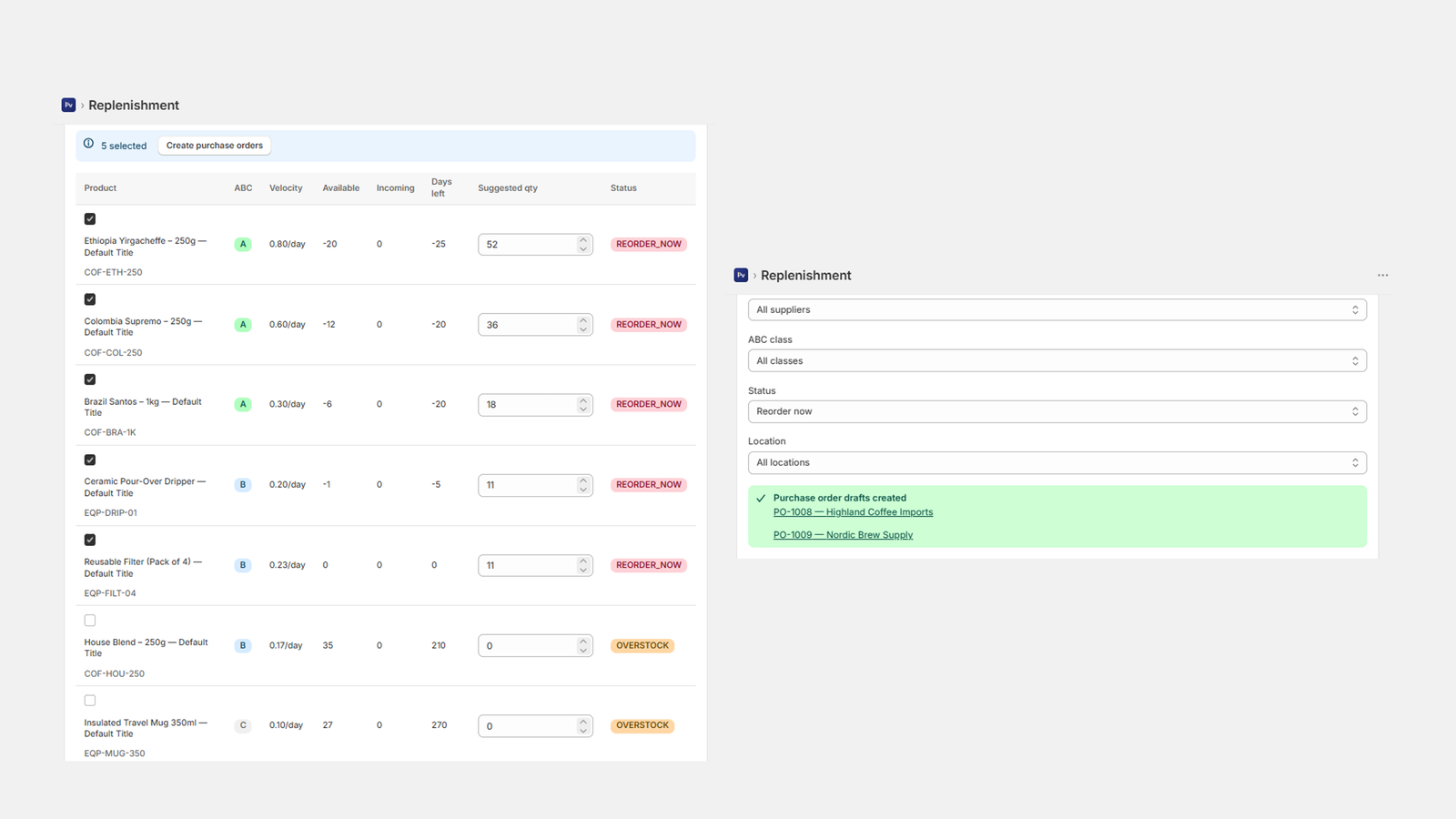This screenshot has height=819, width=1456.
Task: Click SKU text EQP-FILT-04
Action: [x=110, y=593]
